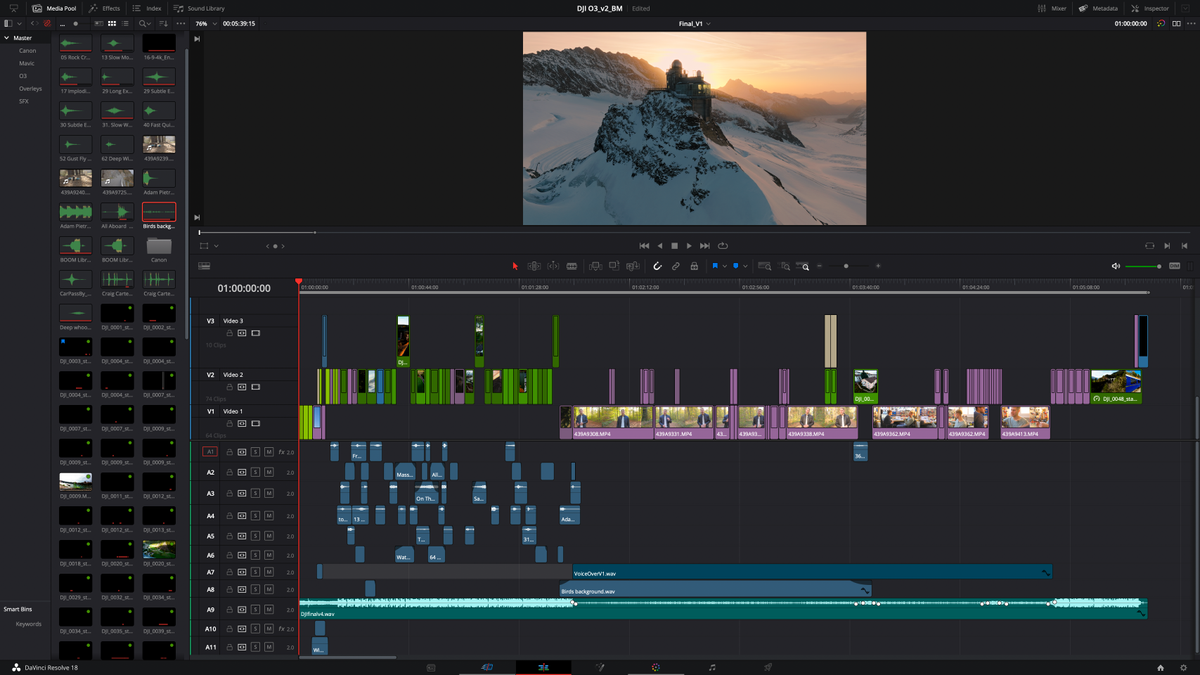Open the Fairlight music note page

tap(712, 667)
